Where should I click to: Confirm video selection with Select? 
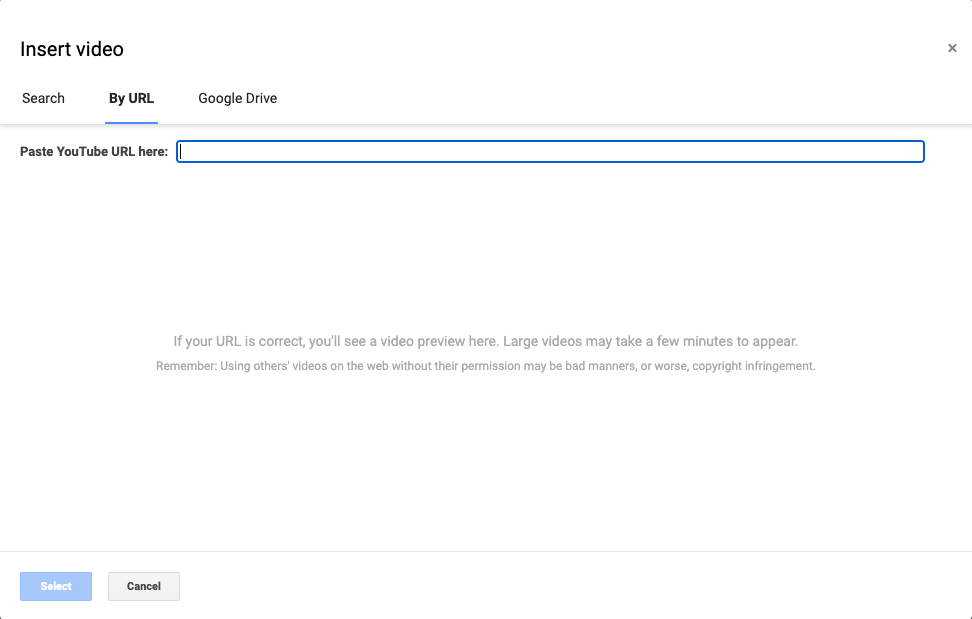(x=55, y=586)
